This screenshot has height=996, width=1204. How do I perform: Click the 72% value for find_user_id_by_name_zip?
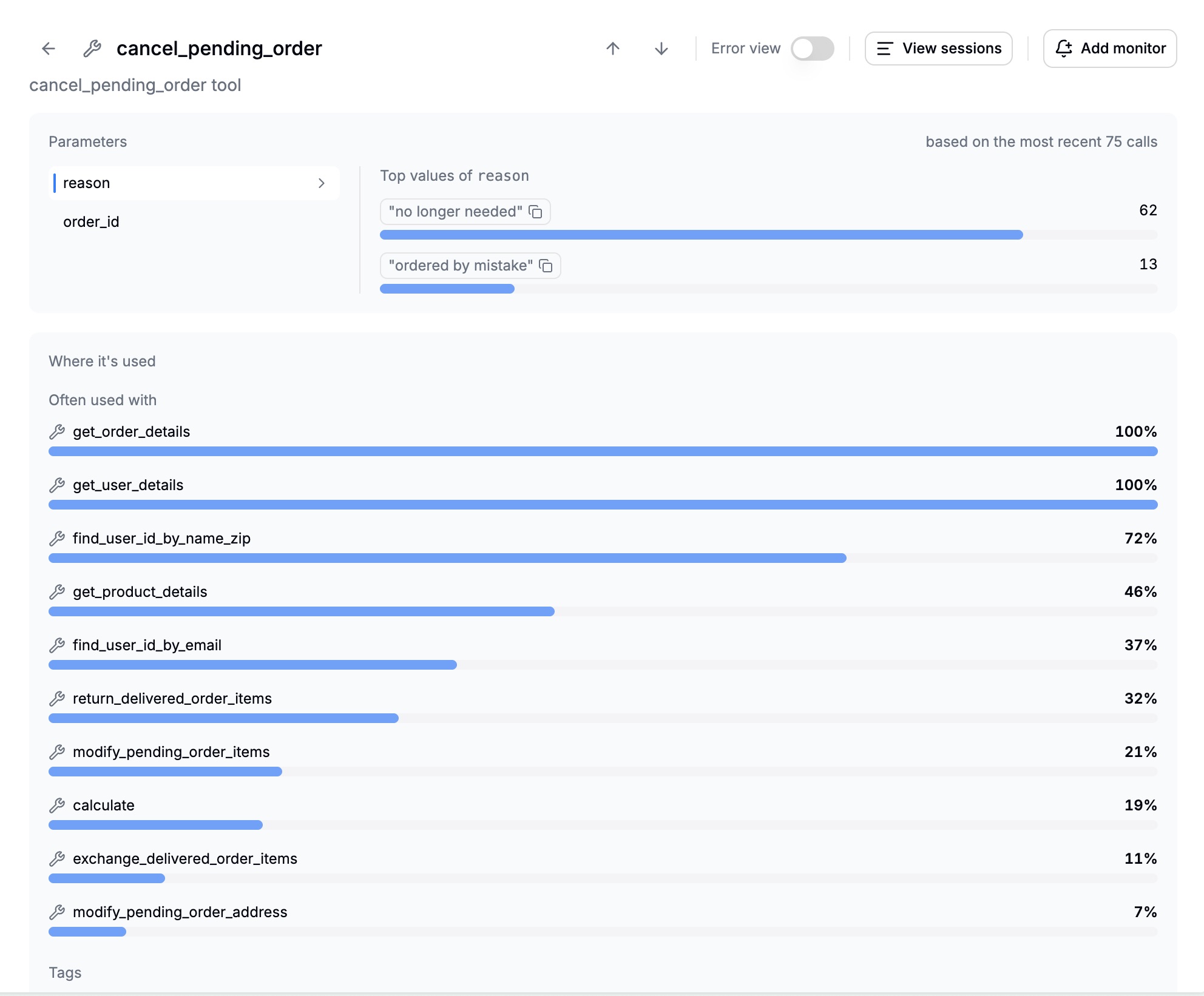[1141, 539]
